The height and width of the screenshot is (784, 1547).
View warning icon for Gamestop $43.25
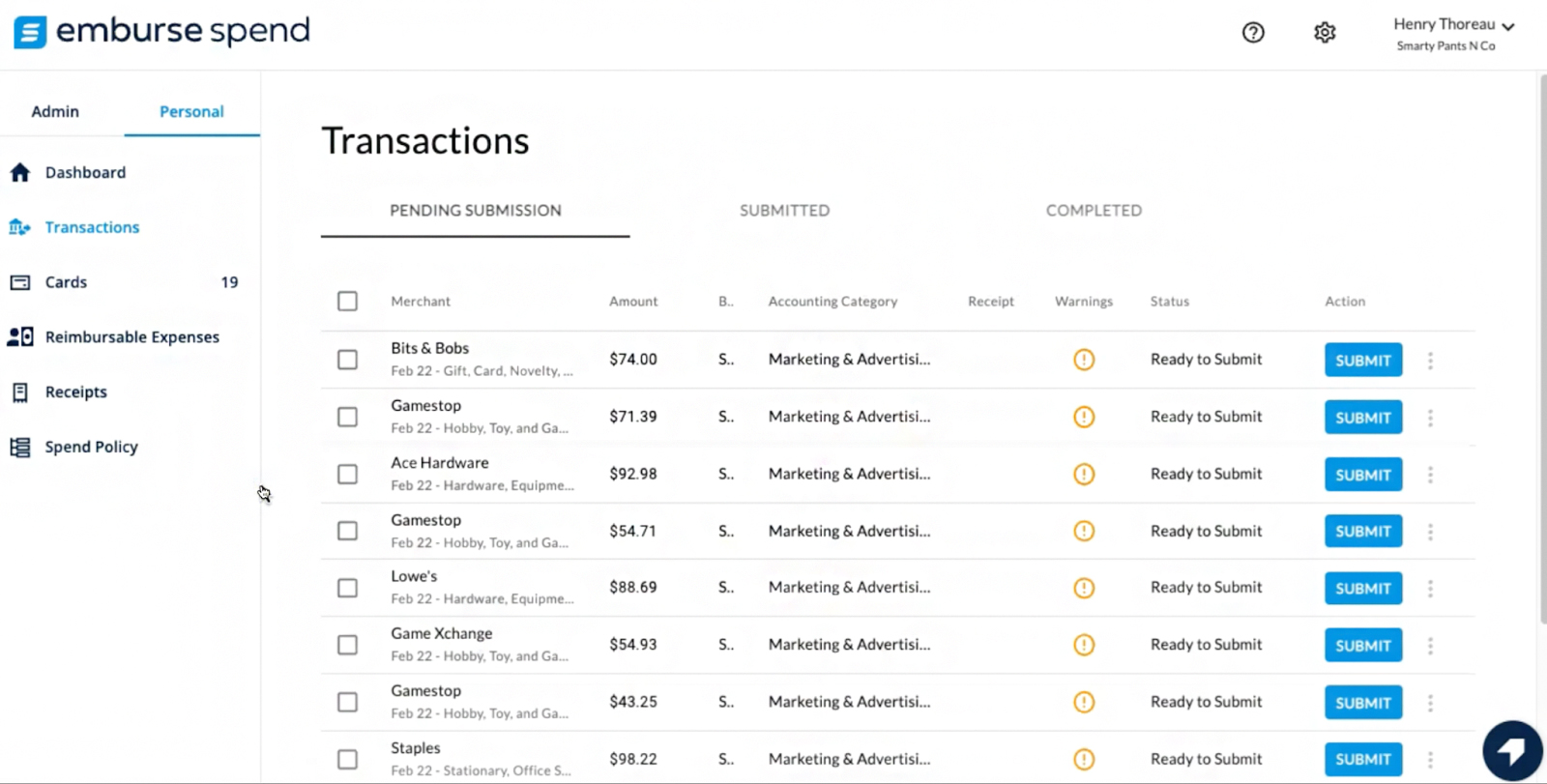(1084, 702)
